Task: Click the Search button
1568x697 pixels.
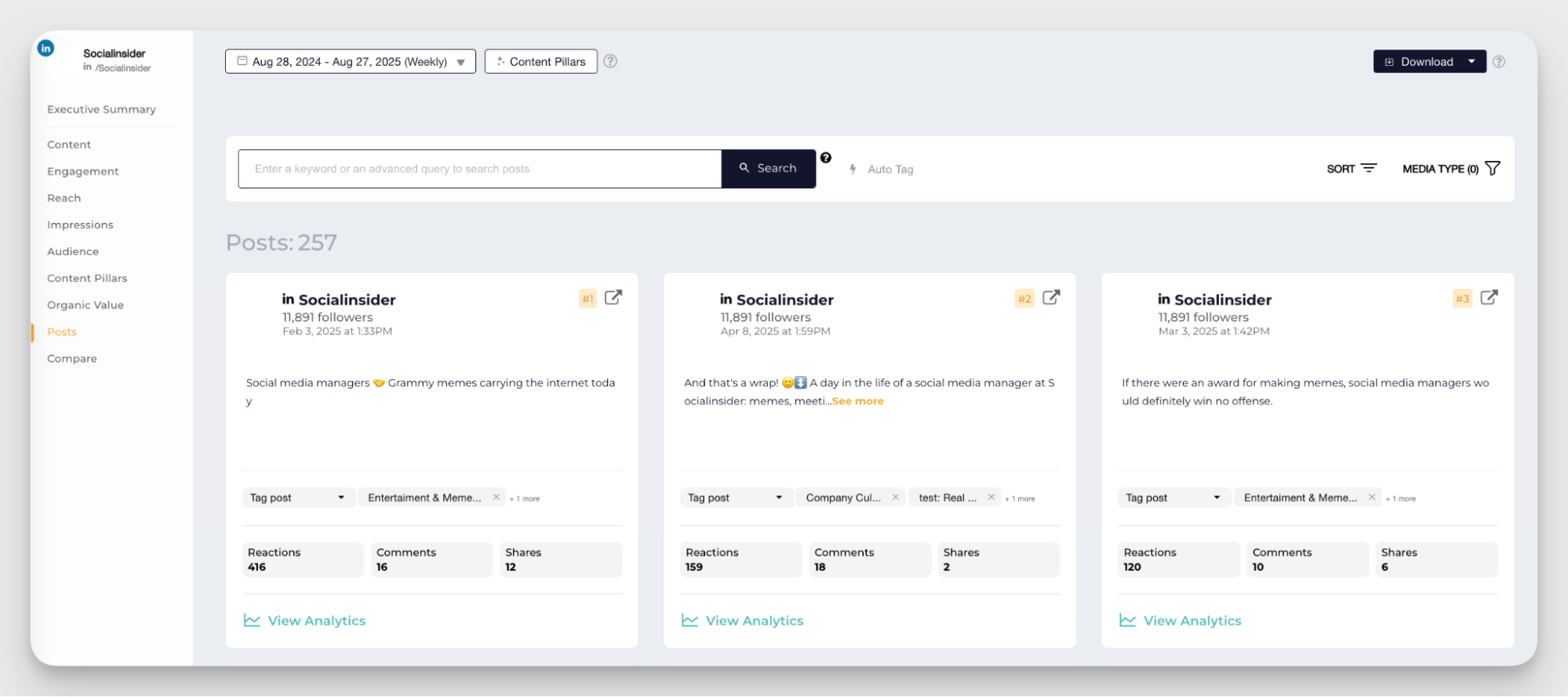Action: (768, 169)
